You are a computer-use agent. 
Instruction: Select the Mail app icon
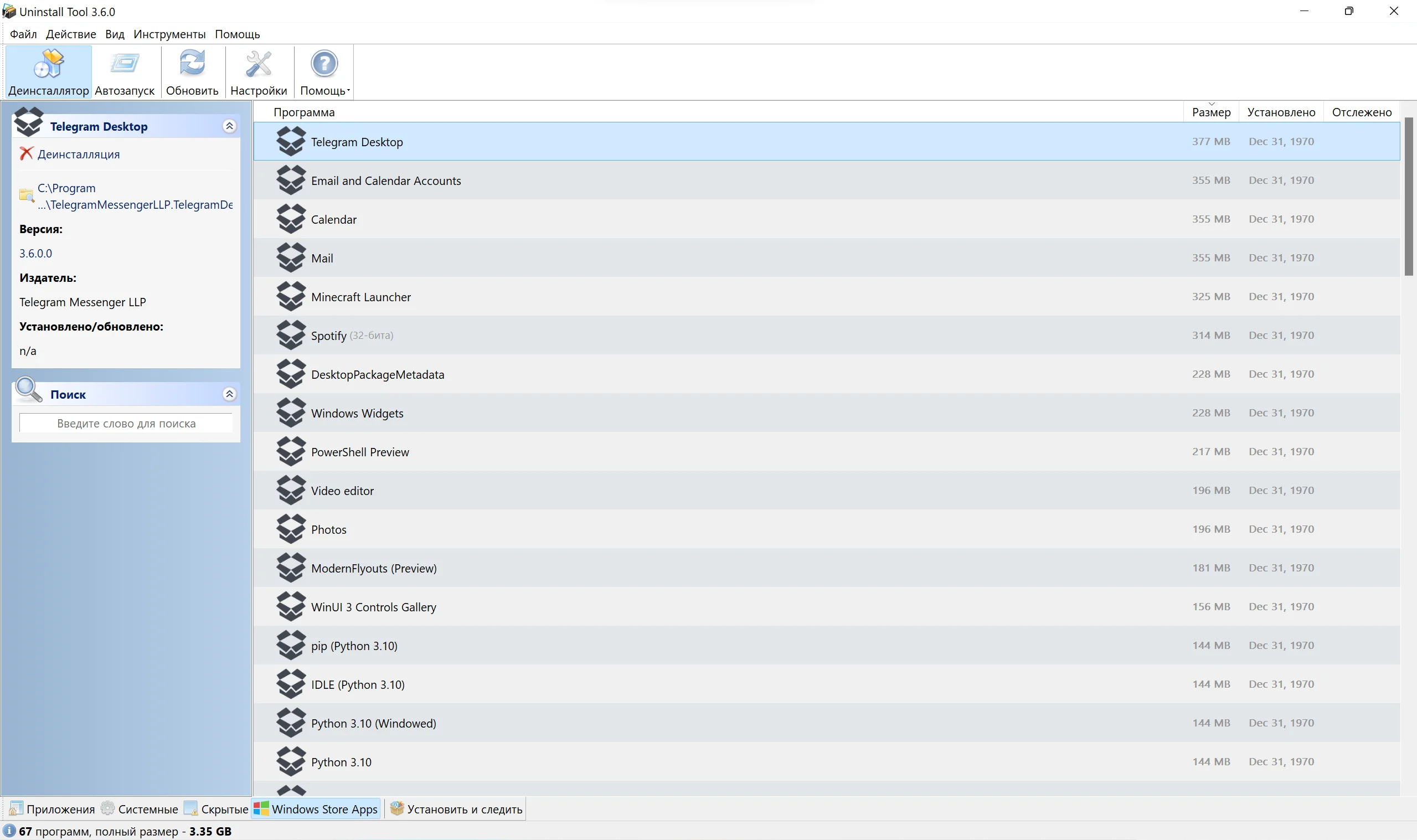pos(291,257)
